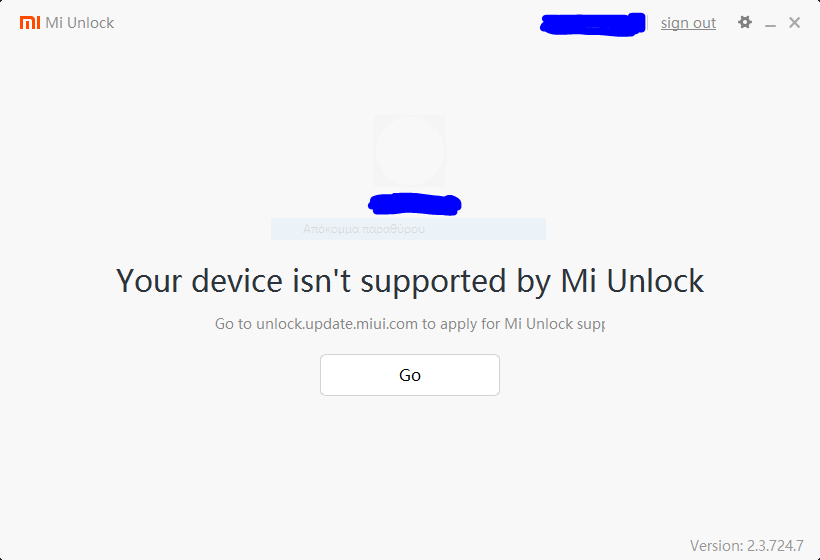This screenshot has width=820, height=560.
Task: Click the word 'device' in the headline
Action: pyautogui.click(x=237, y=281)
